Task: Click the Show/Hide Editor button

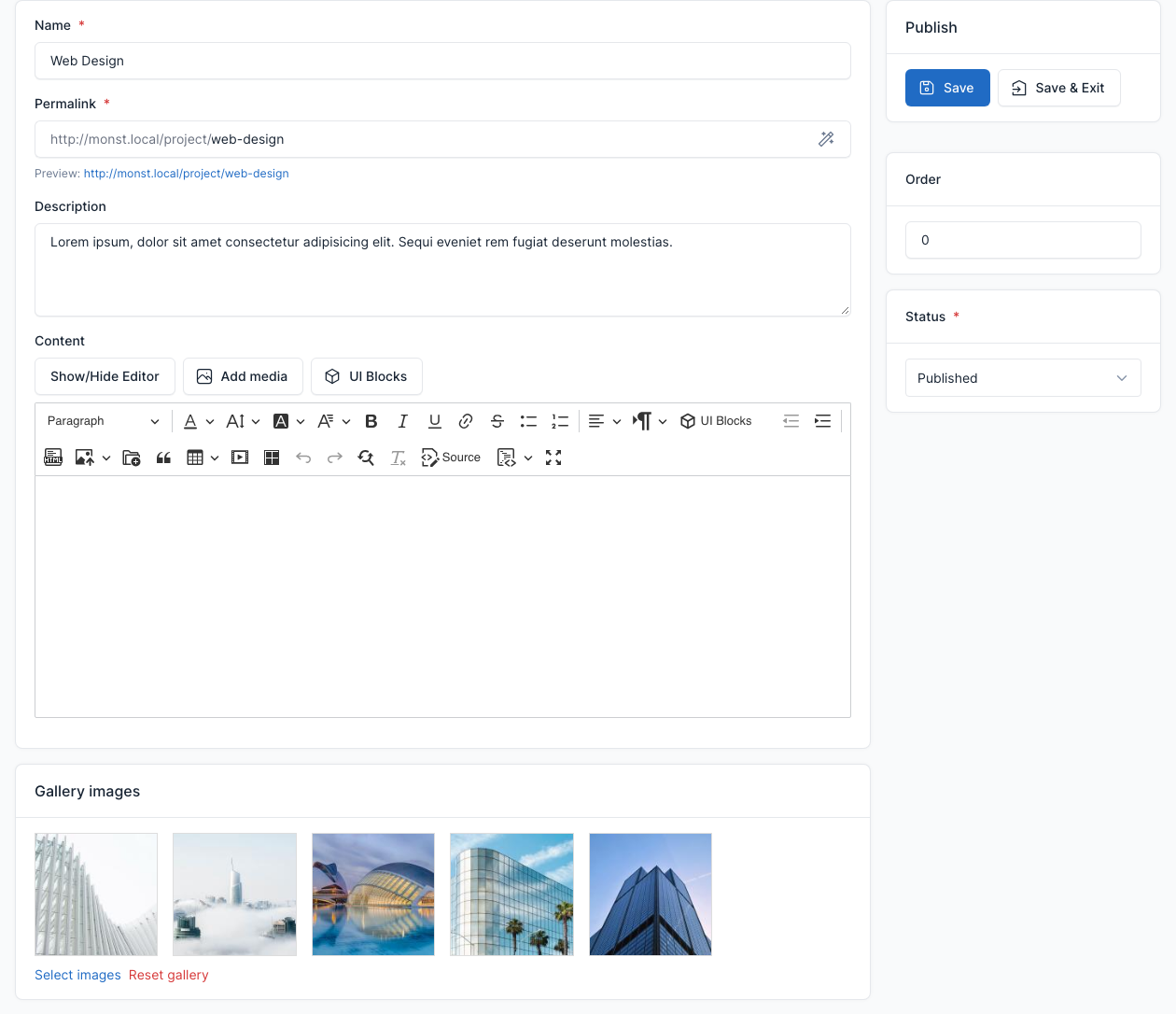Action: coord(105,376)
